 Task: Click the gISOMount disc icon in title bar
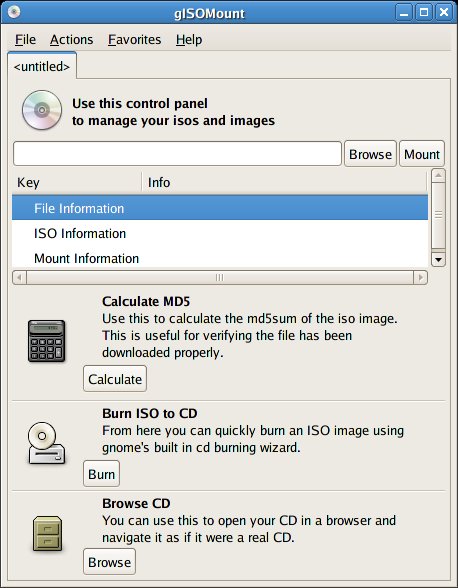(x=14, y=12)
